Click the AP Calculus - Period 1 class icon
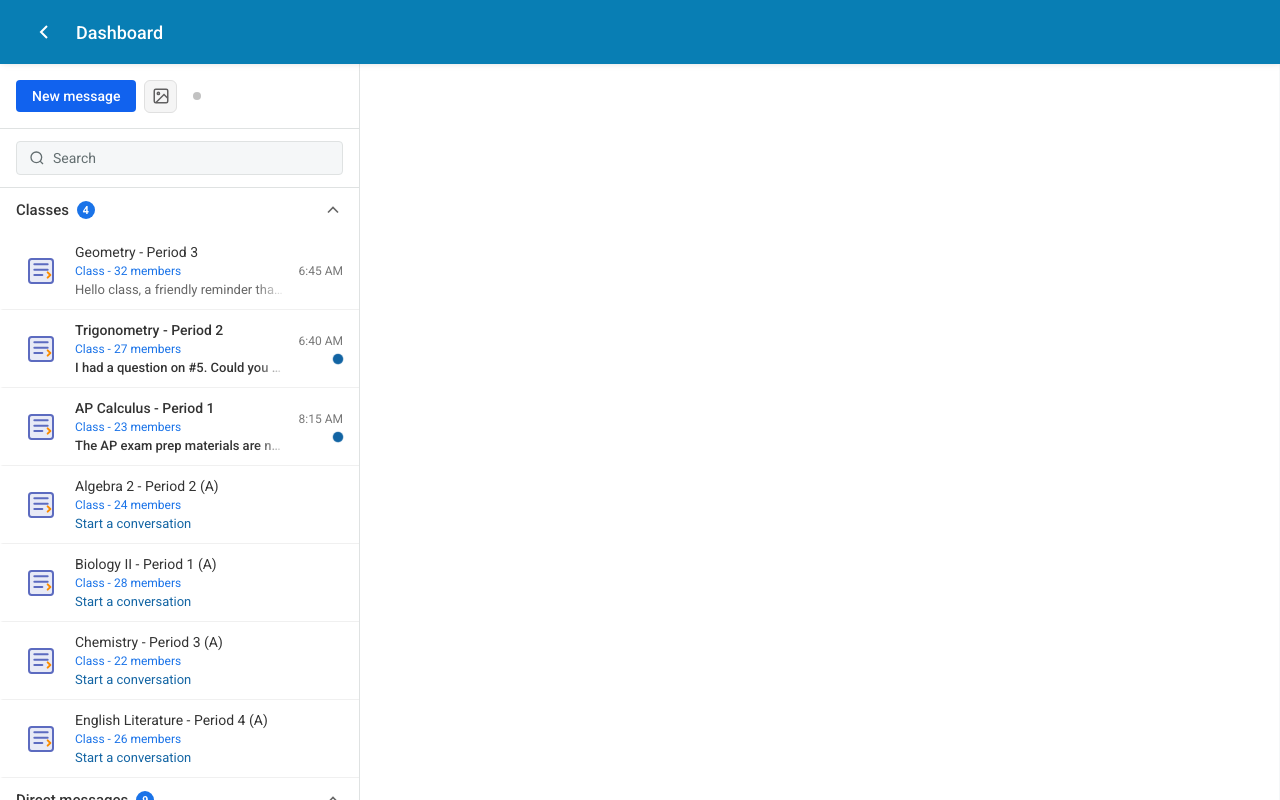The width and height of the screenshot is (1280, 800). (x=41, y=426)
